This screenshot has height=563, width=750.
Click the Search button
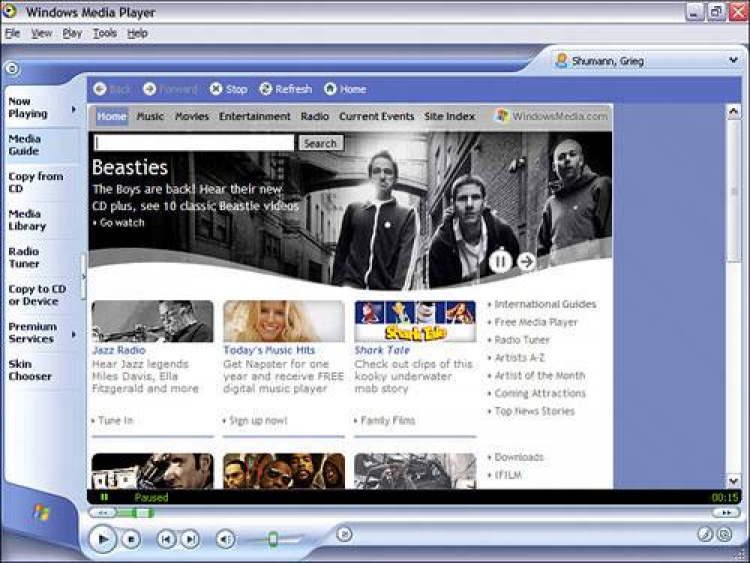320,143
